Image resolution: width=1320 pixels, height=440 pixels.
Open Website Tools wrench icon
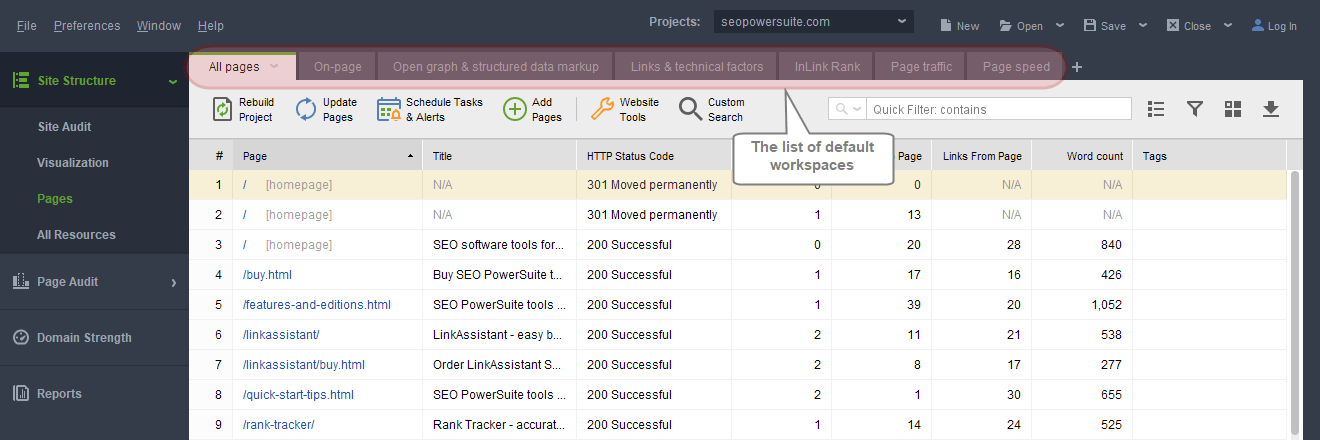[x=602, y=109]
